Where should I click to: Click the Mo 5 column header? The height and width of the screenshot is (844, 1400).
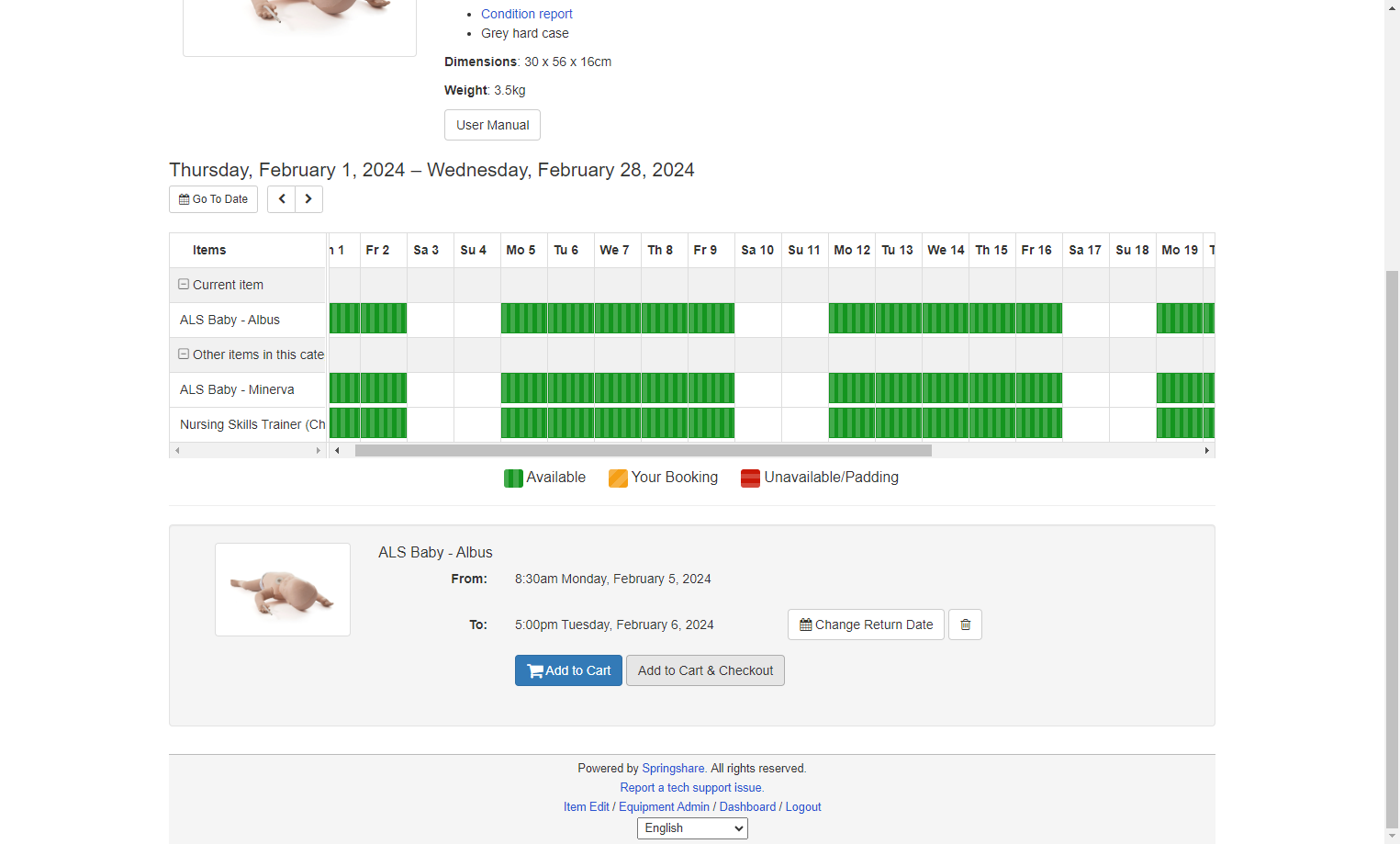pos(523,250)
